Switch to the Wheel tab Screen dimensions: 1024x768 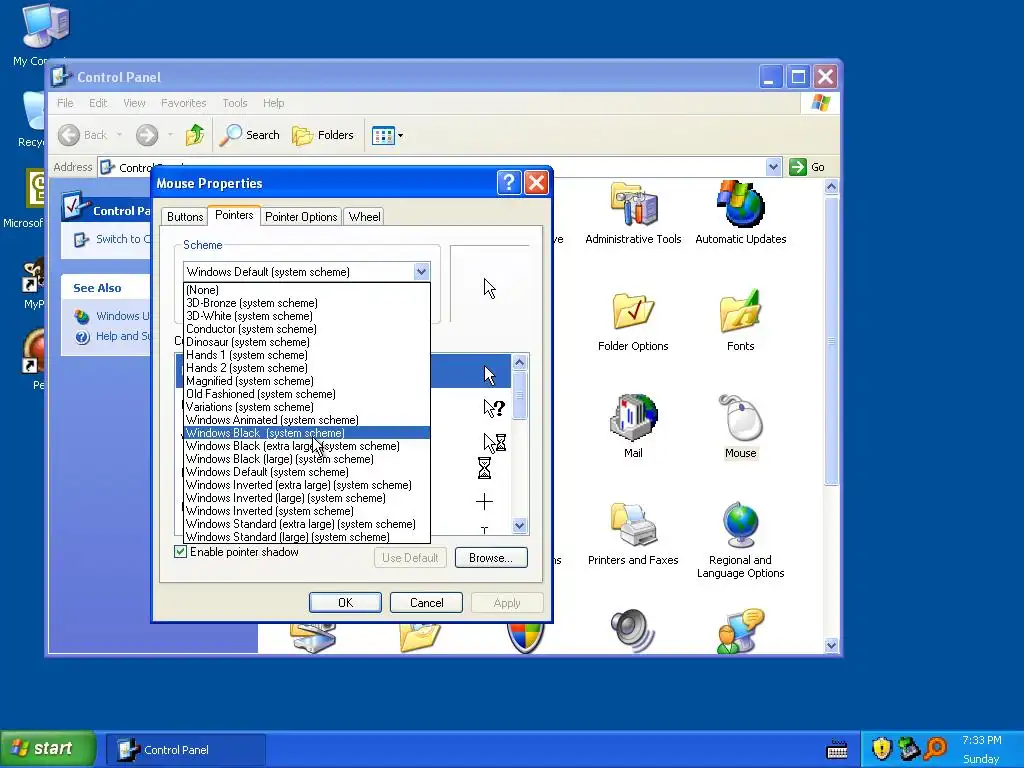pos(364,217)
